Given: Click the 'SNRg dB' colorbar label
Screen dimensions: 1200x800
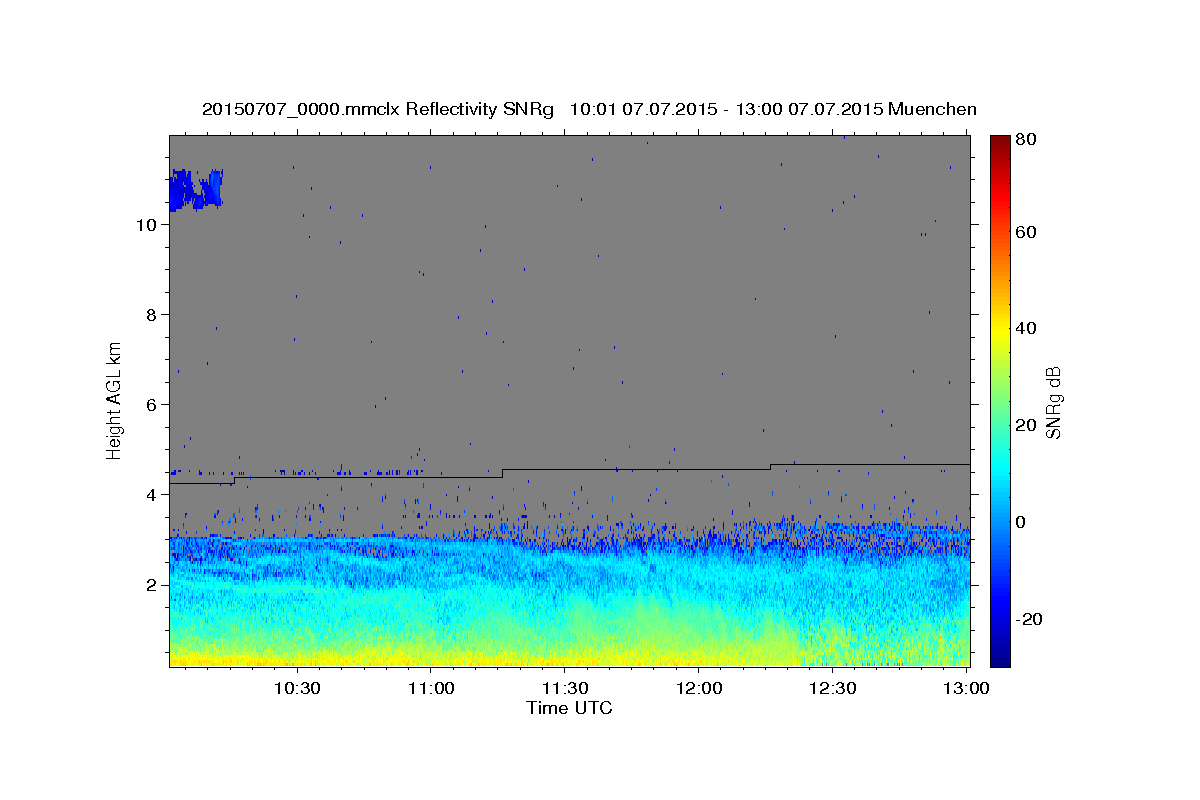Looking at the screenshot, I should (x=1053, y=403).
